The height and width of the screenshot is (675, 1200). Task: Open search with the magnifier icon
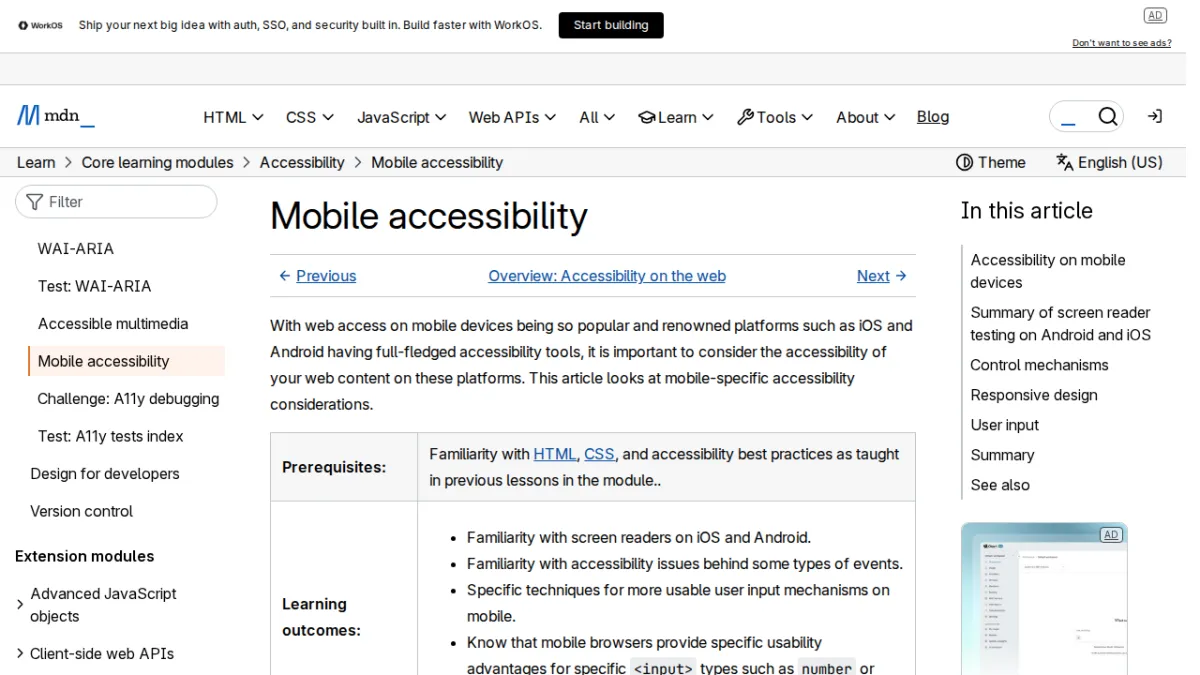click(x=1107, y=117)
